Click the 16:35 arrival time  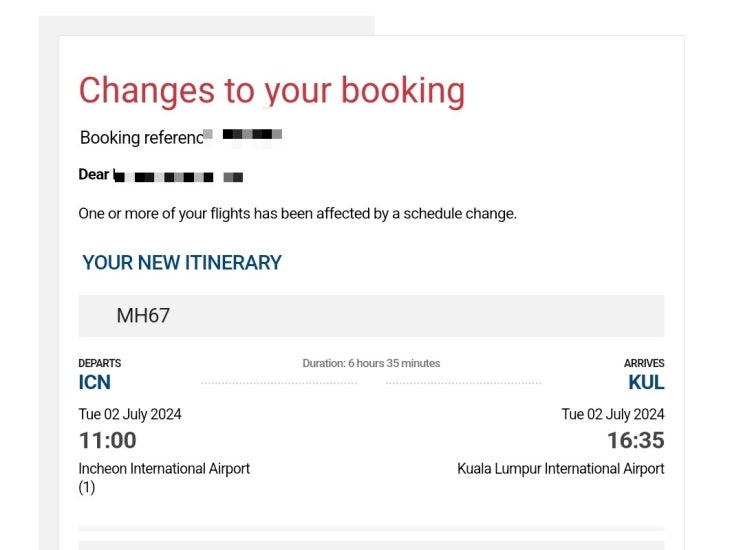pos(635,440)
